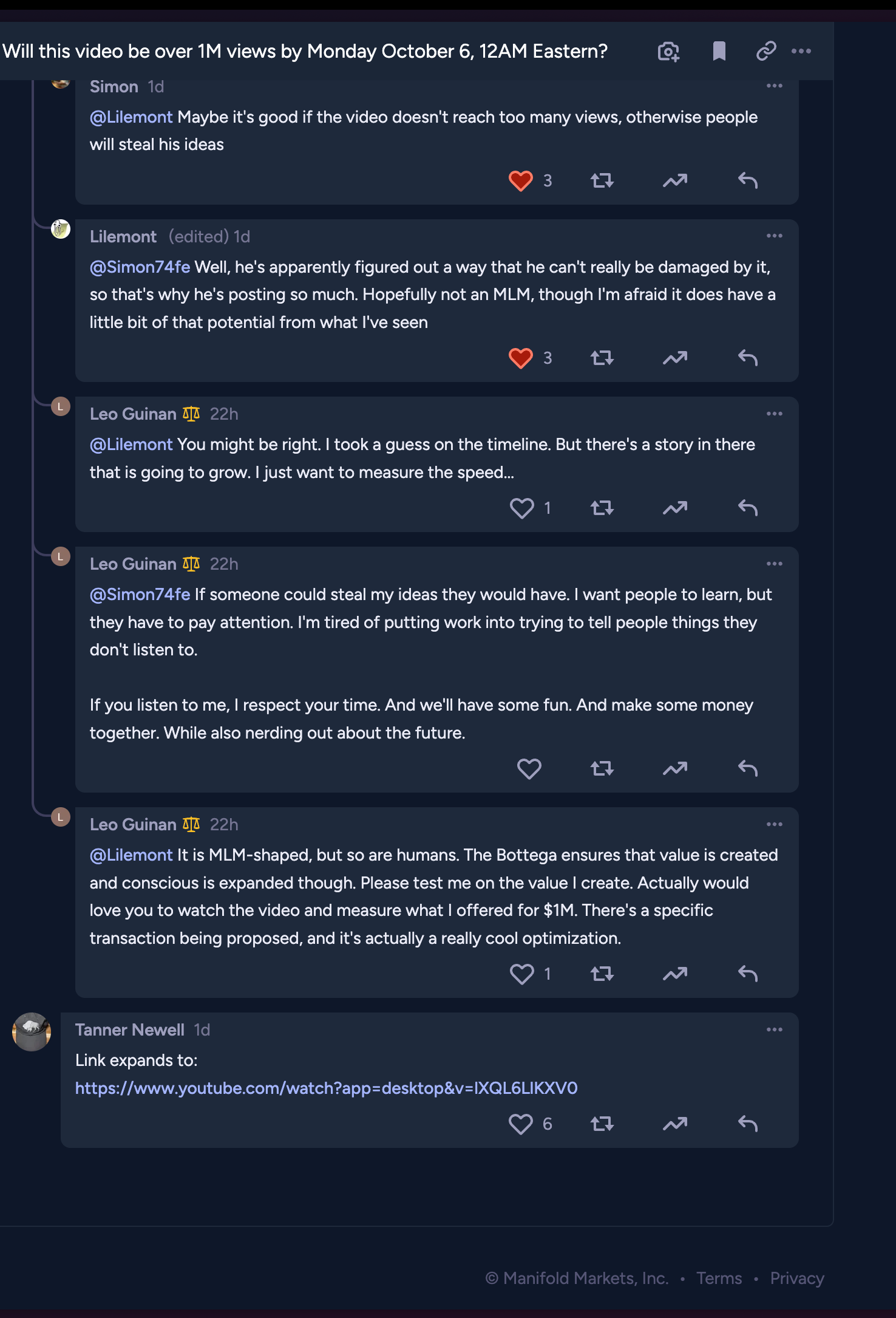This screenshot has width=896, height=1318.
Task: Click the @Simon74fe mention in Lilemont's reply
Action: point(140,267)
